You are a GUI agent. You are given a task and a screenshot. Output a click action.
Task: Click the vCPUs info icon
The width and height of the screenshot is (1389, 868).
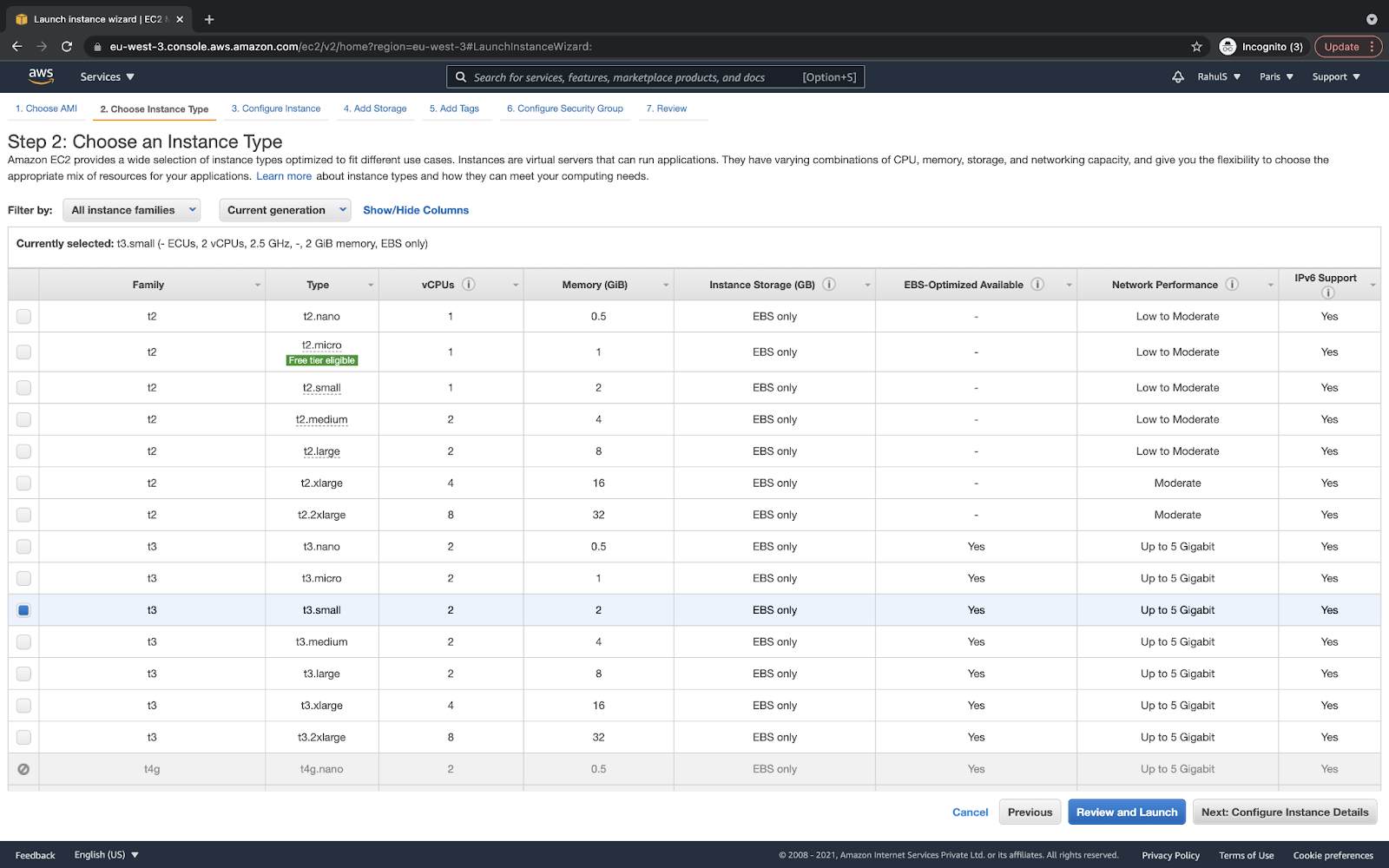coord(469,284)
